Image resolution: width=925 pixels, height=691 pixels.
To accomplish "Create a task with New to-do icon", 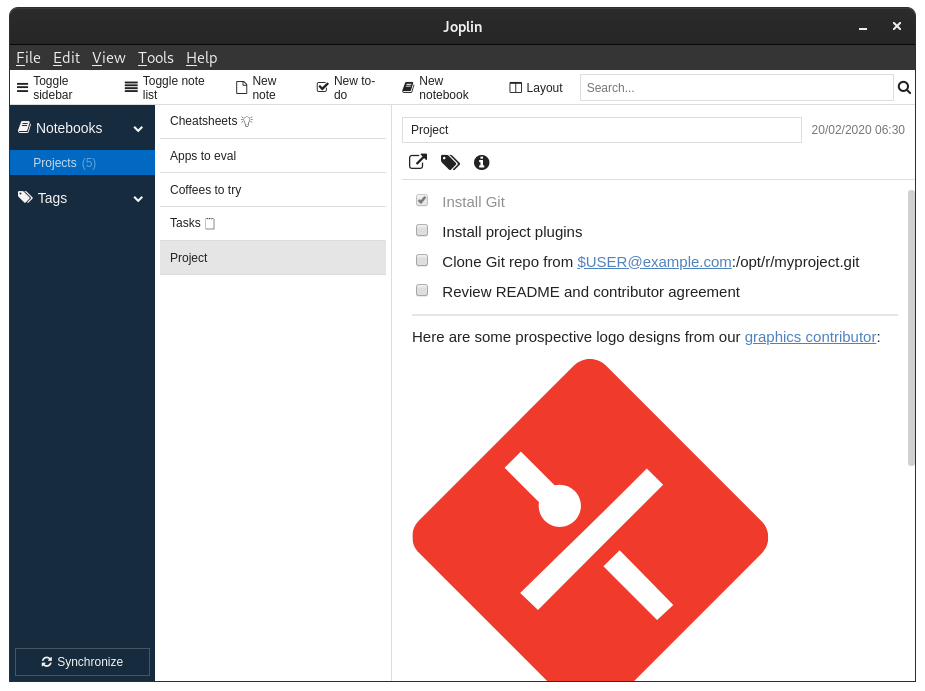I will (x=321, y=87).
